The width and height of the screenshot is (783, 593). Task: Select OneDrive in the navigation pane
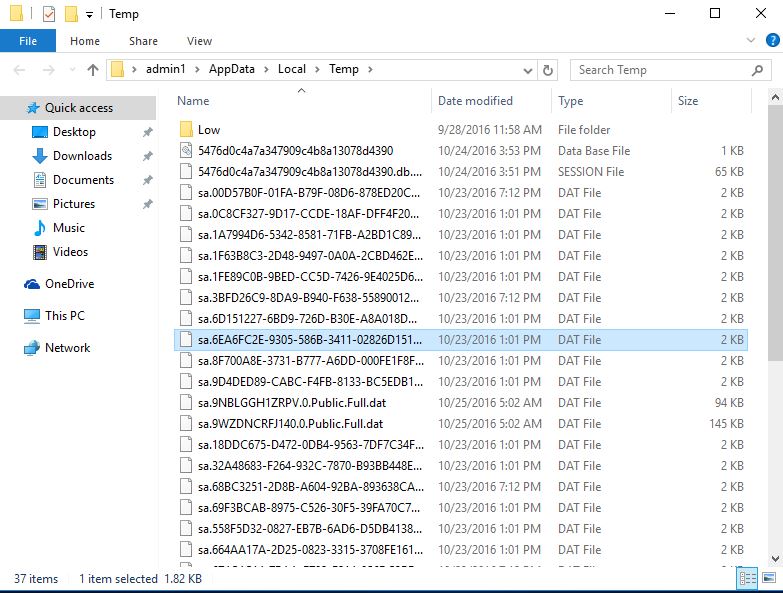[x=69, y=284]
